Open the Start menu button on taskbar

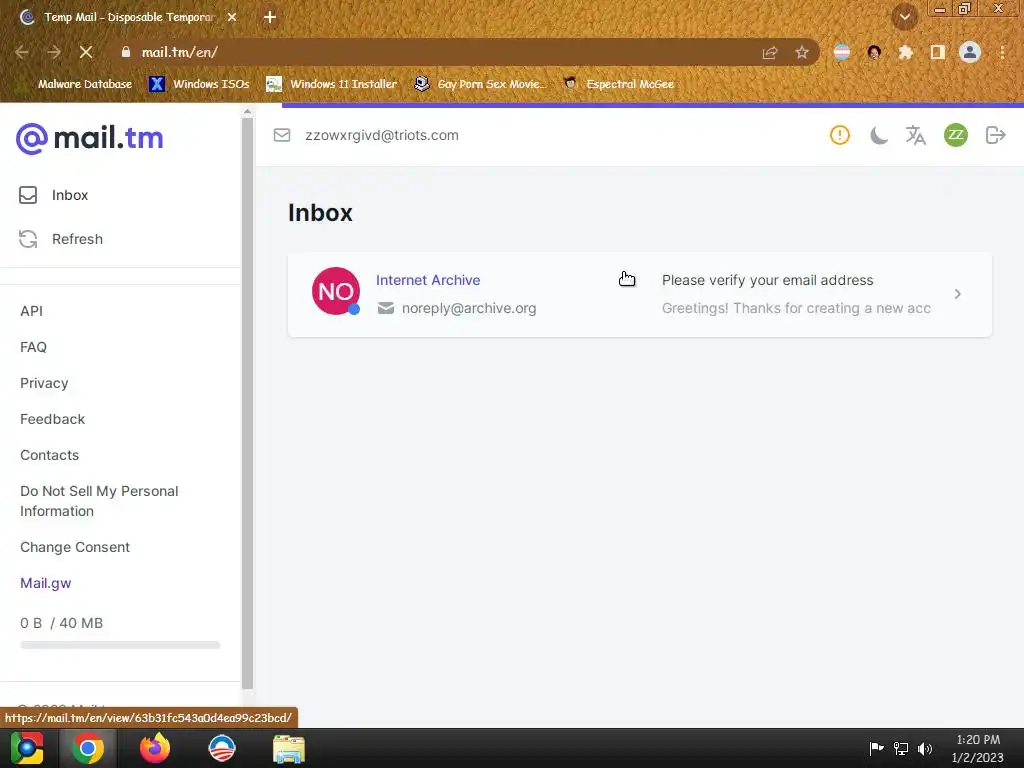[27, 748]
